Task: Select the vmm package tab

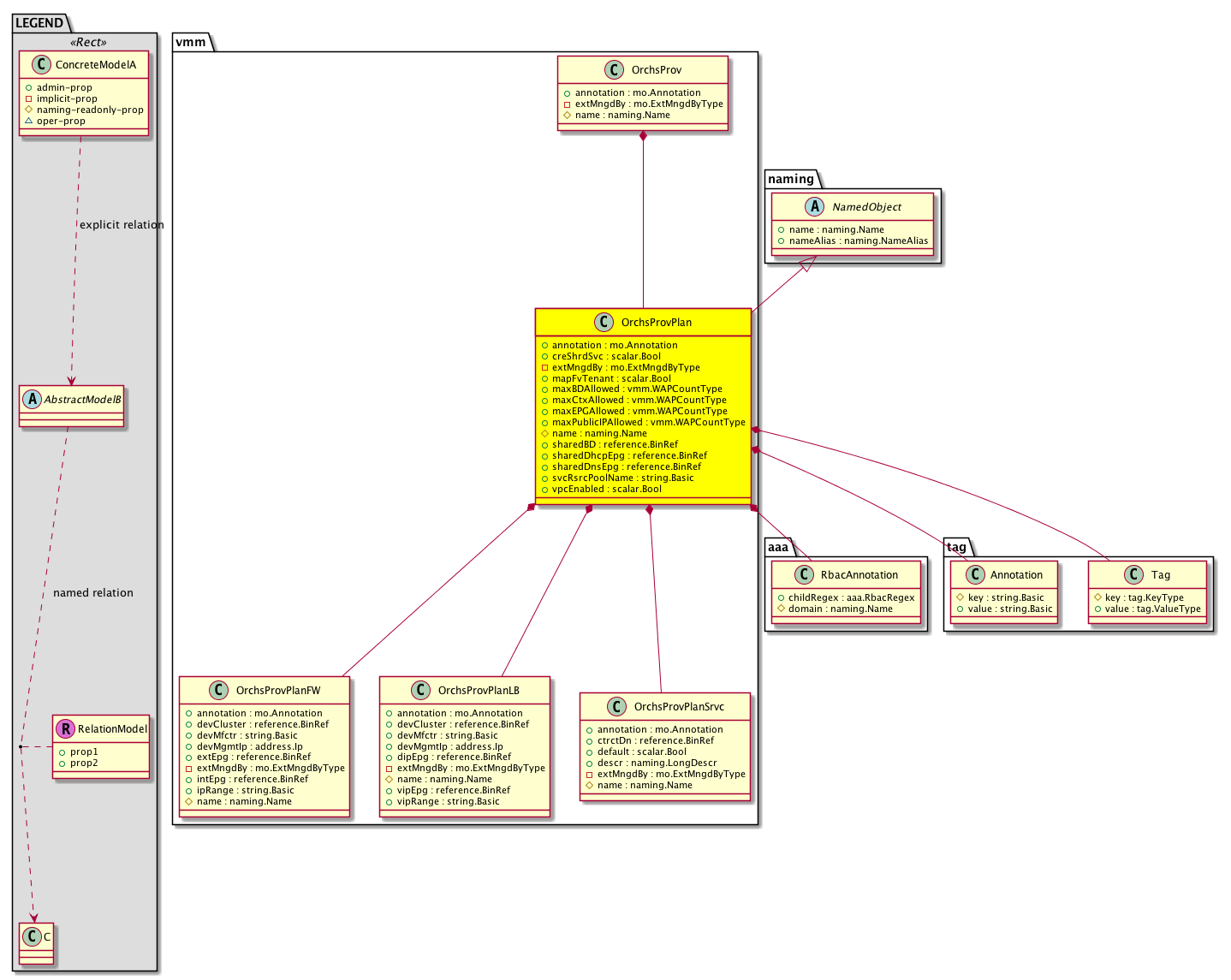Action: (x=190, y=42)
